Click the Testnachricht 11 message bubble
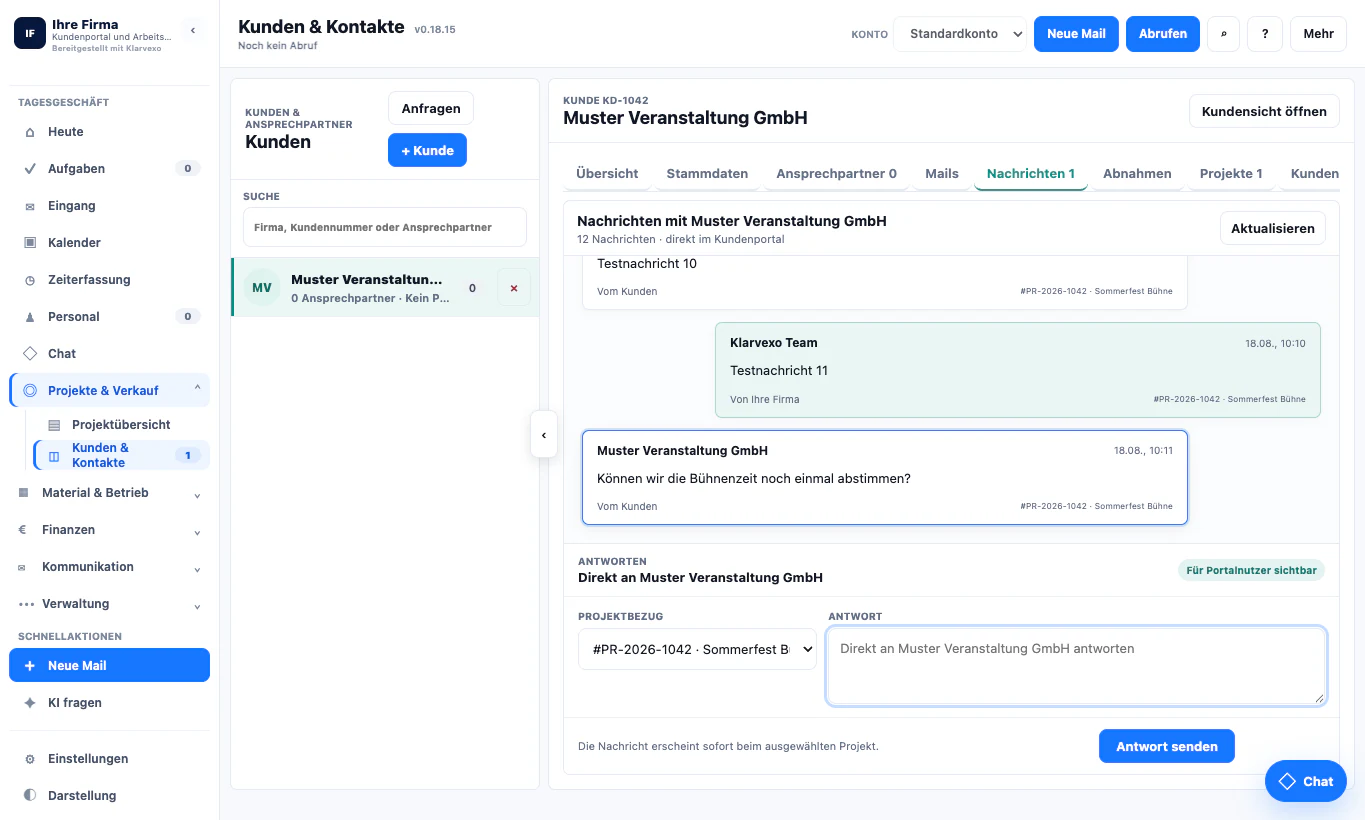Viewport: 1365px width, 820px height. pyautogui.click(x=1018, y=370)
